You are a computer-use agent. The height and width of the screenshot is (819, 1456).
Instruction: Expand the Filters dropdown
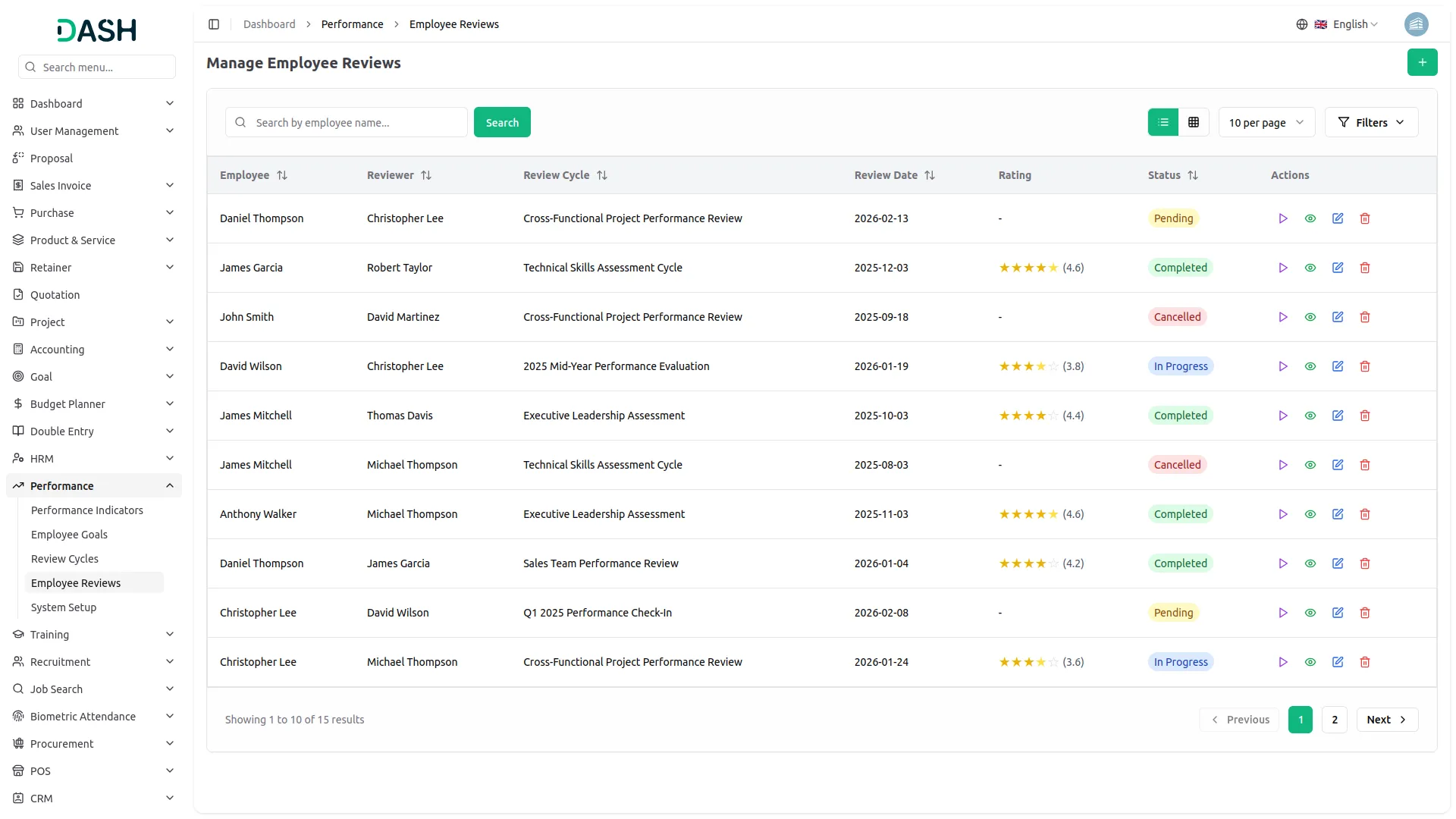click(1370, 122)
